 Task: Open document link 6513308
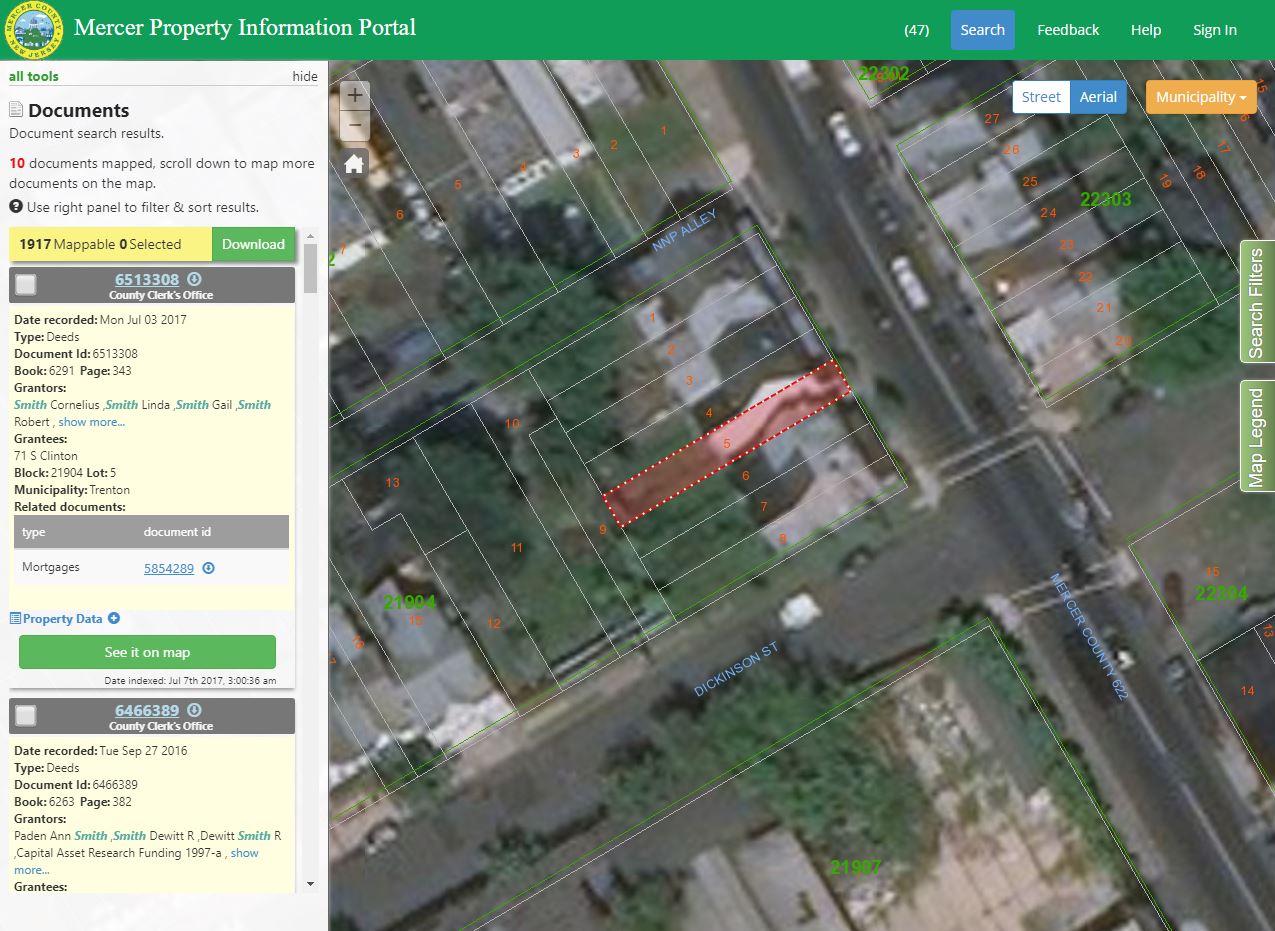click(147, 279)
